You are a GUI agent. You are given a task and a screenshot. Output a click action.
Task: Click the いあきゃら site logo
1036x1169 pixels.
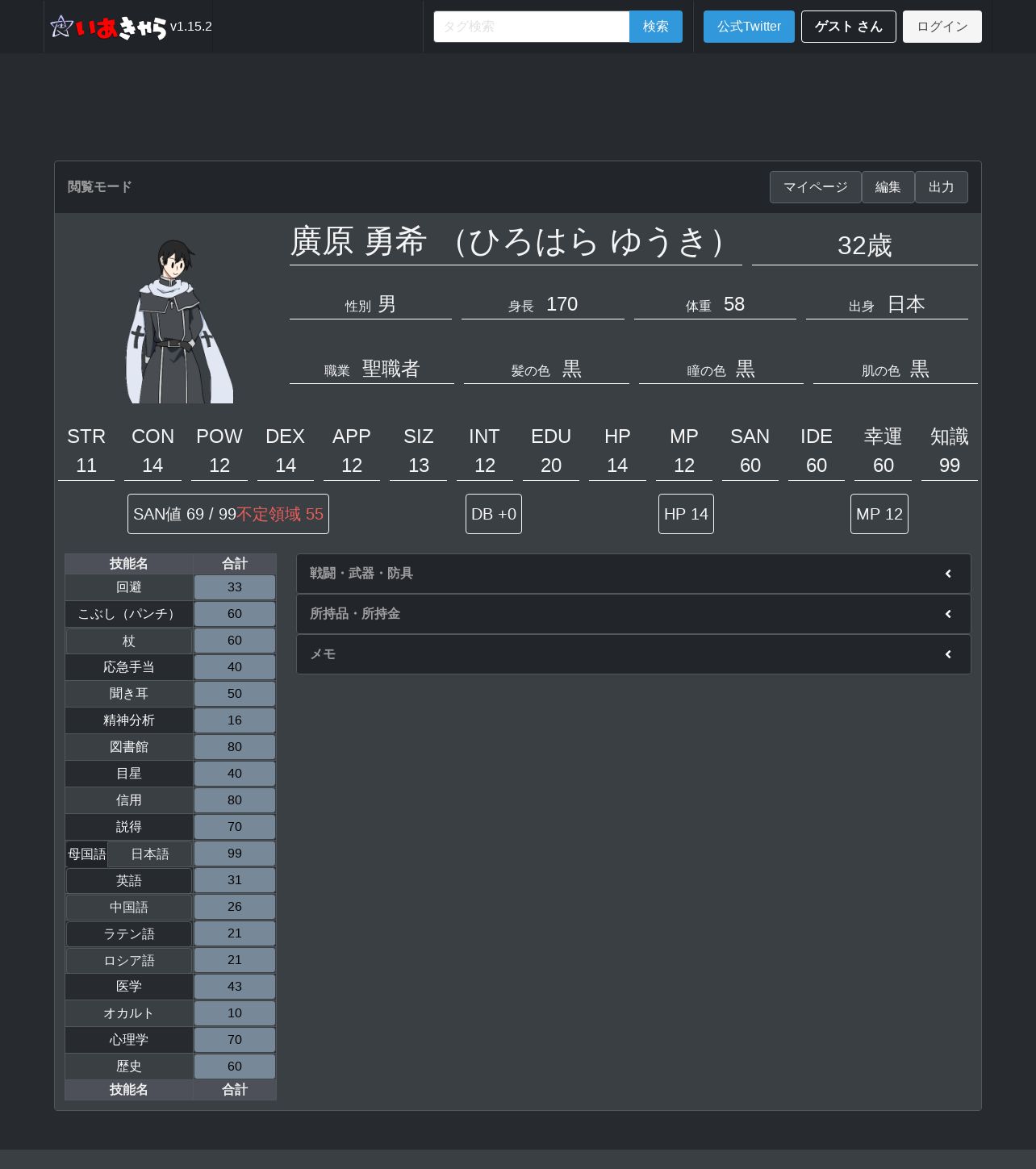109,27
